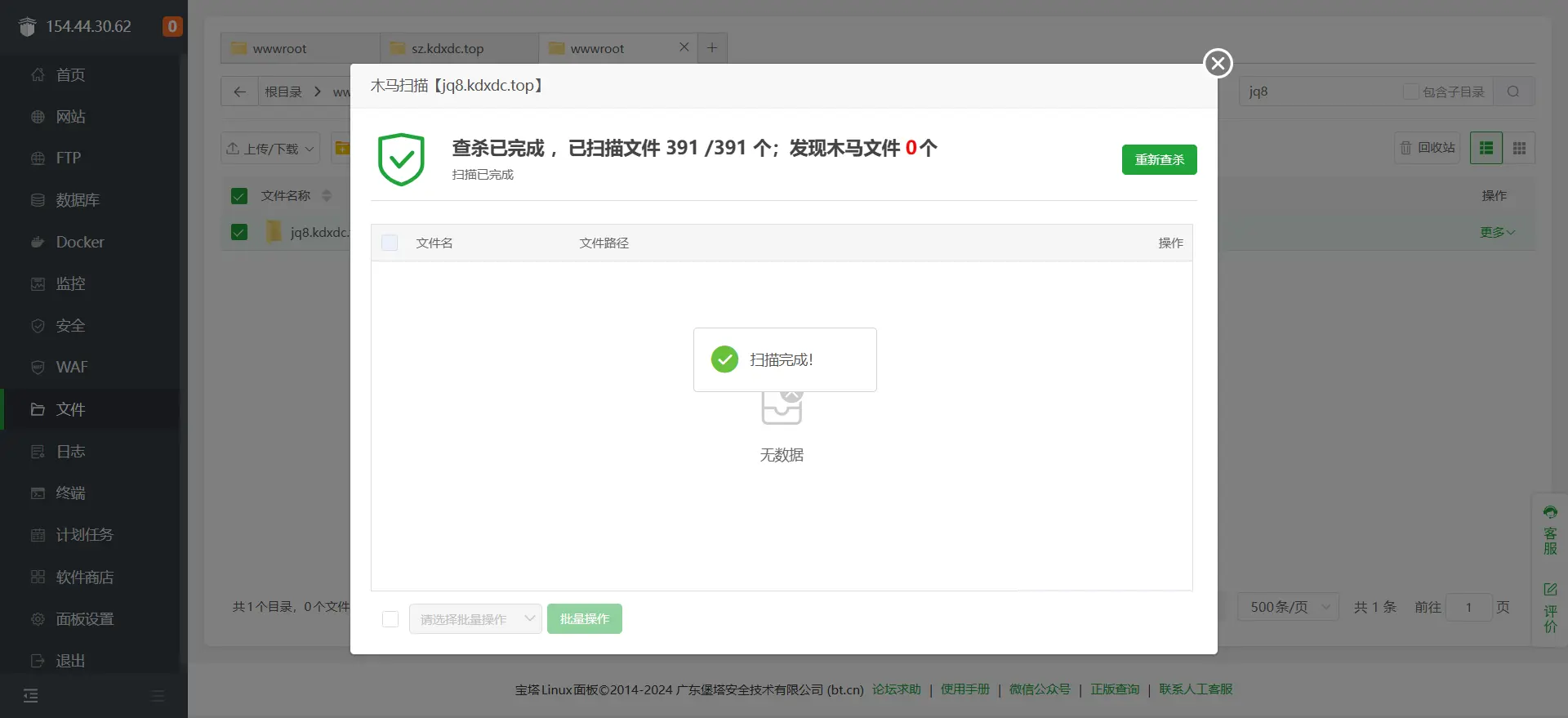
Task: Click the terminal icon beside 终端
Action: (x=38, y=493)
